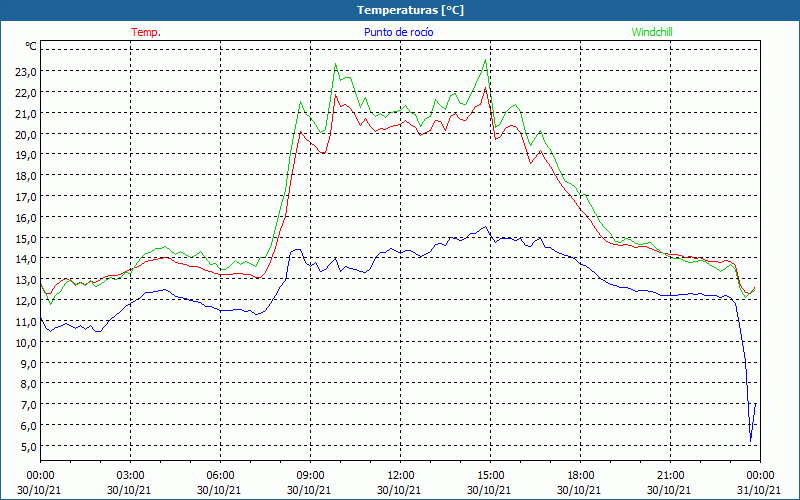This screenshot has height=500, width=800.
Task: Click the blue dew point minimum near midnight
Action: 751,441
